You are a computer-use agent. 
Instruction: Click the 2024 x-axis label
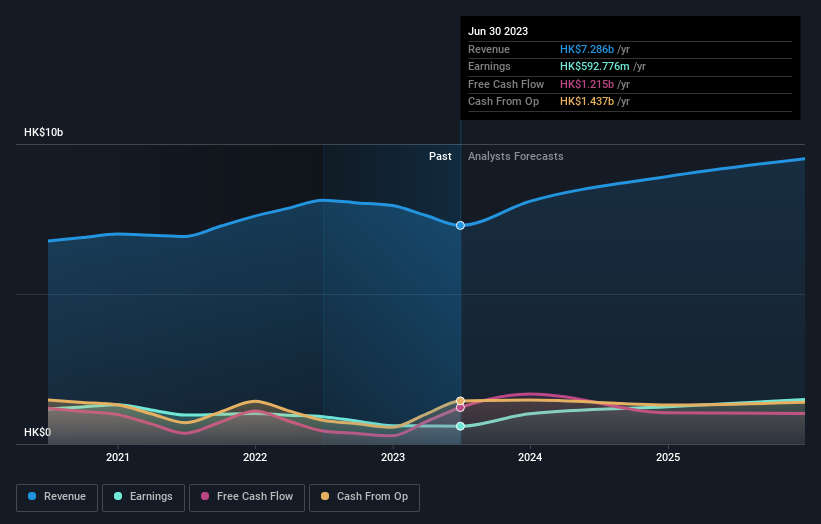(x=530, y=458)
